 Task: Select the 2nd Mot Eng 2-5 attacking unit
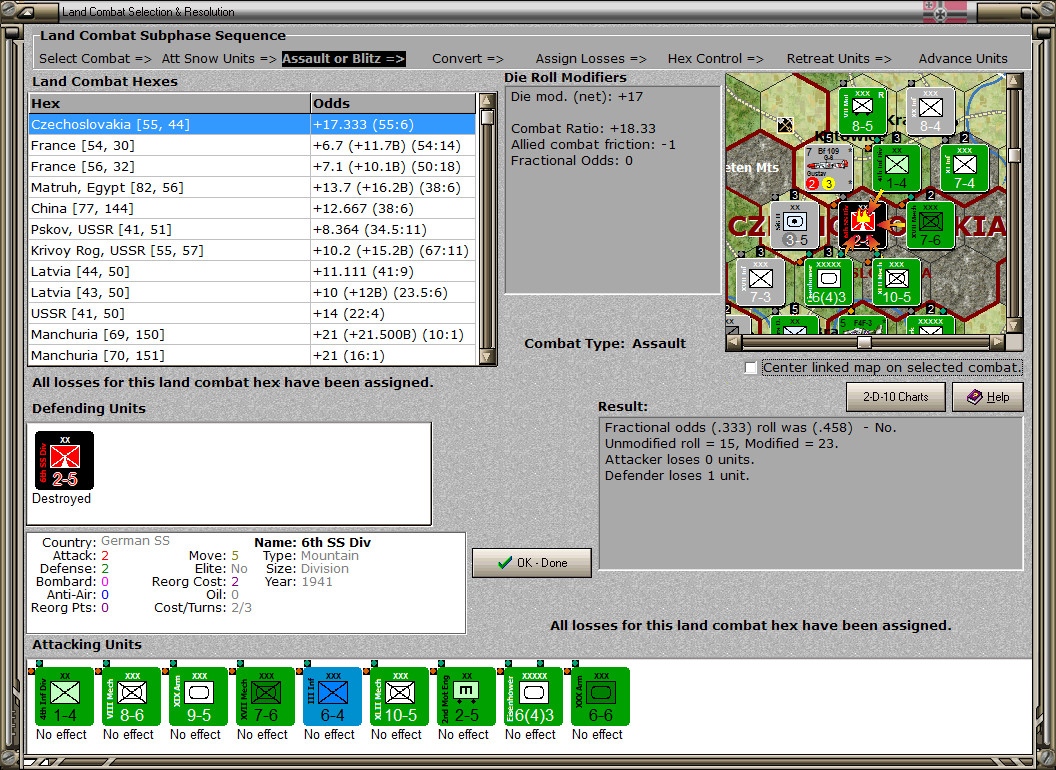466,696
